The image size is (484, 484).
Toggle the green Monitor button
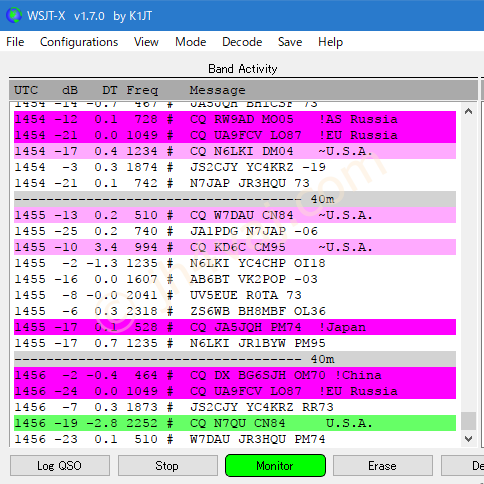(275, 465)
